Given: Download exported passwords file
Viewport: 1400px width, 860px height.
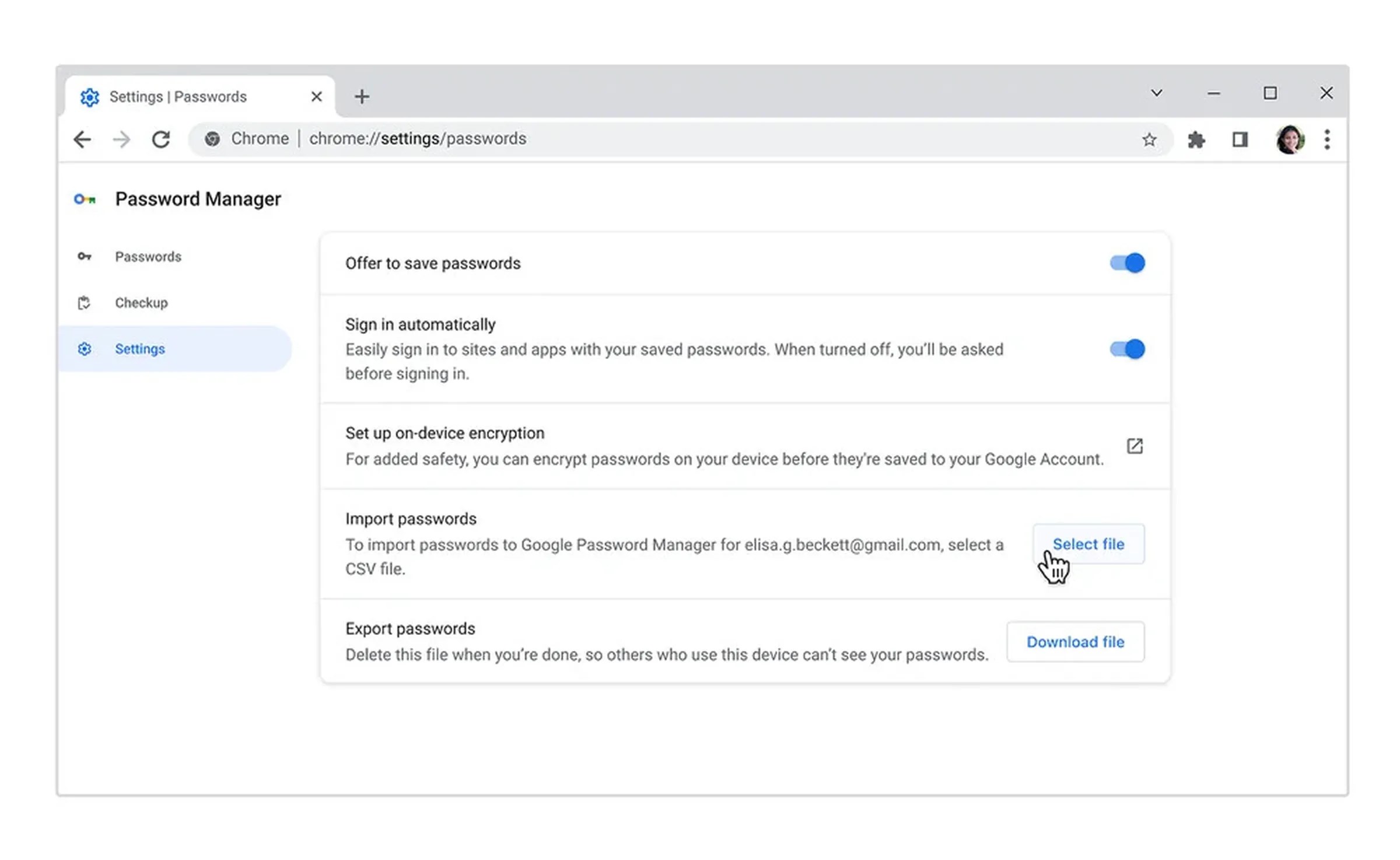Looking at the screenshot, I should pos(1074,641).
